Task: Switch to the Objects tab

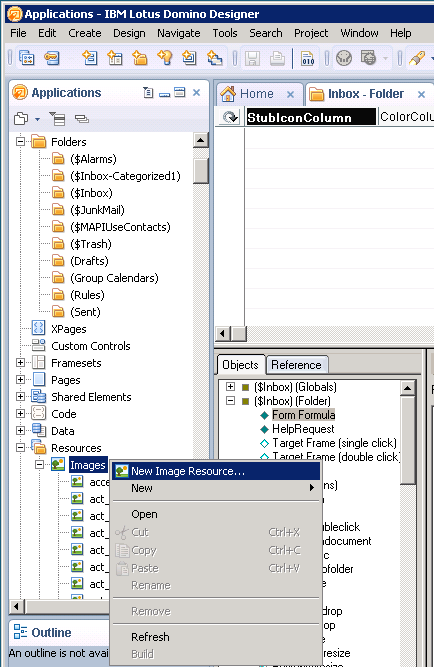Action: 240,365
